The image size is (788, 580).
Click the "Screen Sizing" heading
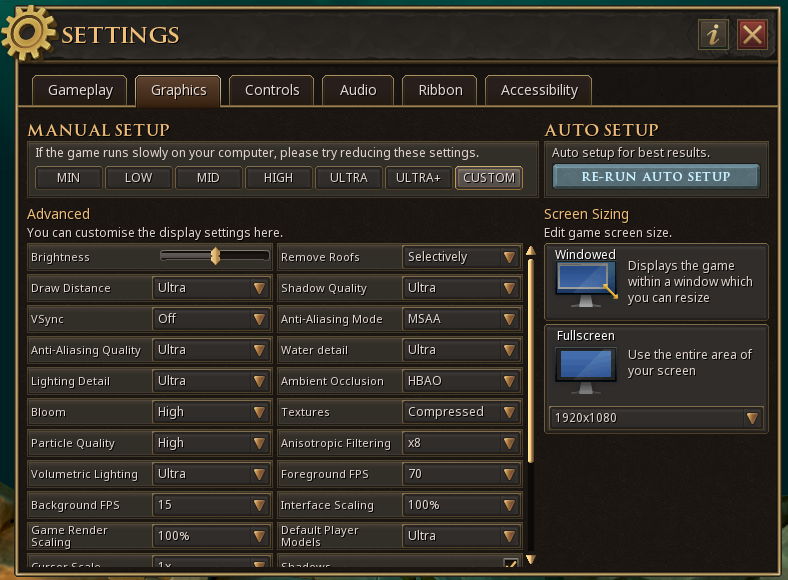click(586, 215)
